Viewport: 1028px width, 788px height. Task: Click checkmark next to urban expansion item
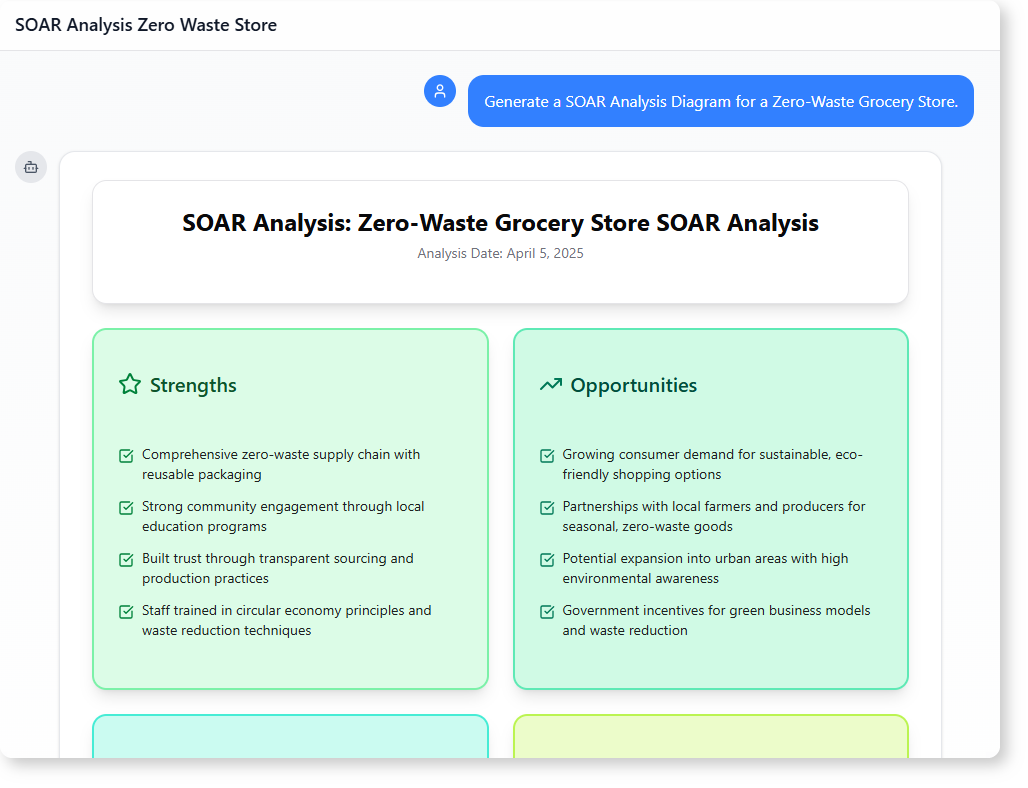pos(547,560)
